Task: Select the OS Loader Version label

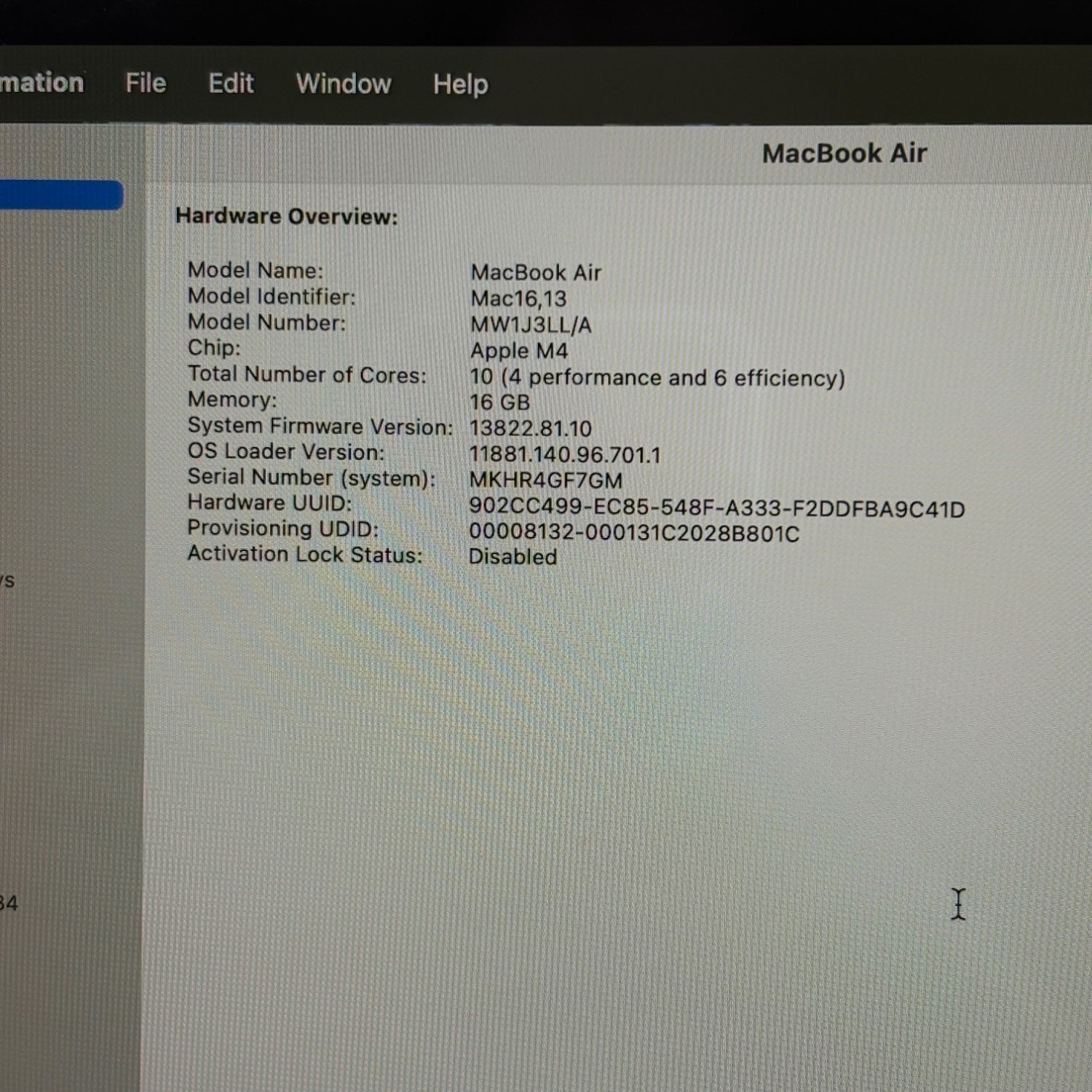Action: 285,451
